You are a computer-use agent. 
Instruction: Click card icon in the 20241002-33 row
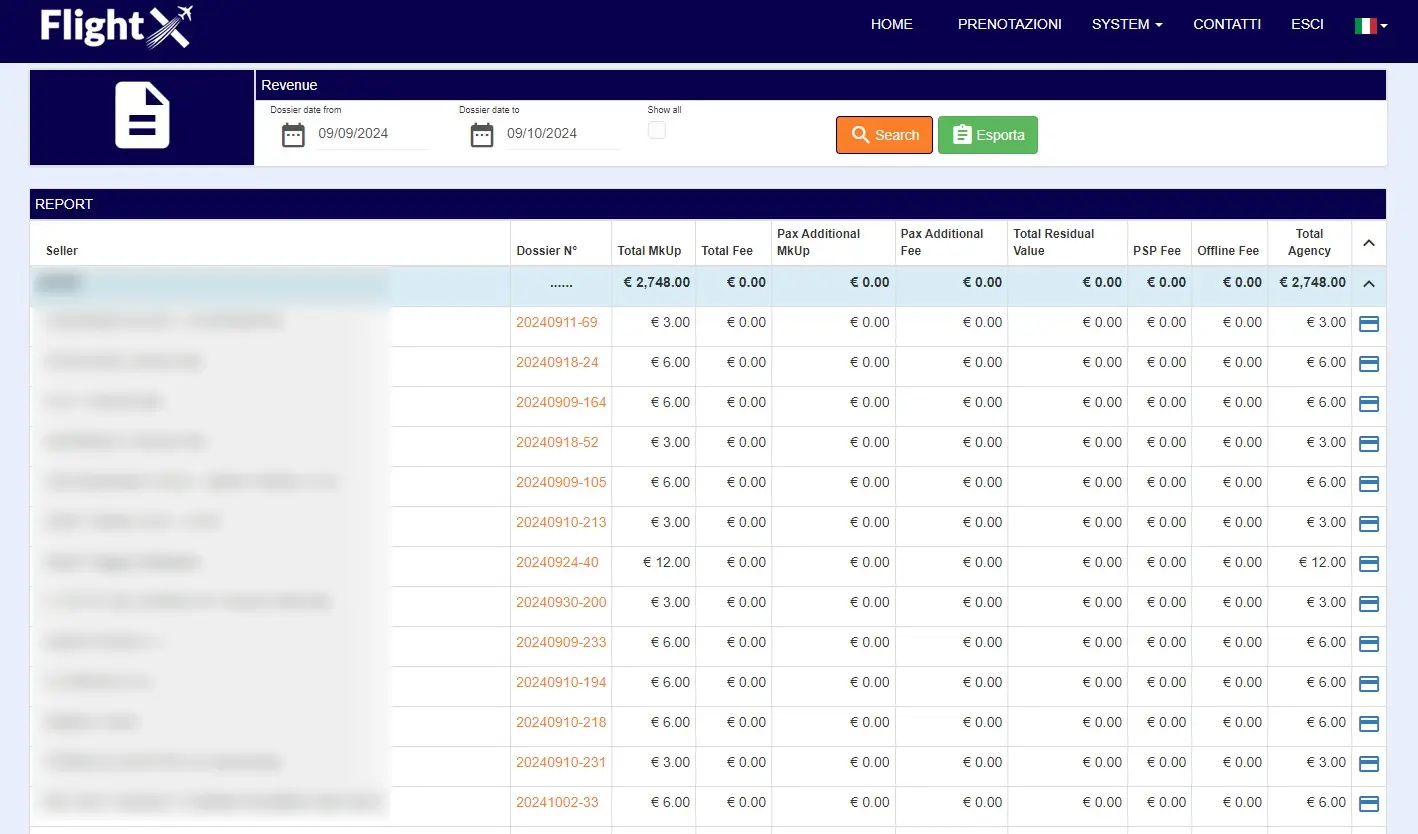(1369, 803)
